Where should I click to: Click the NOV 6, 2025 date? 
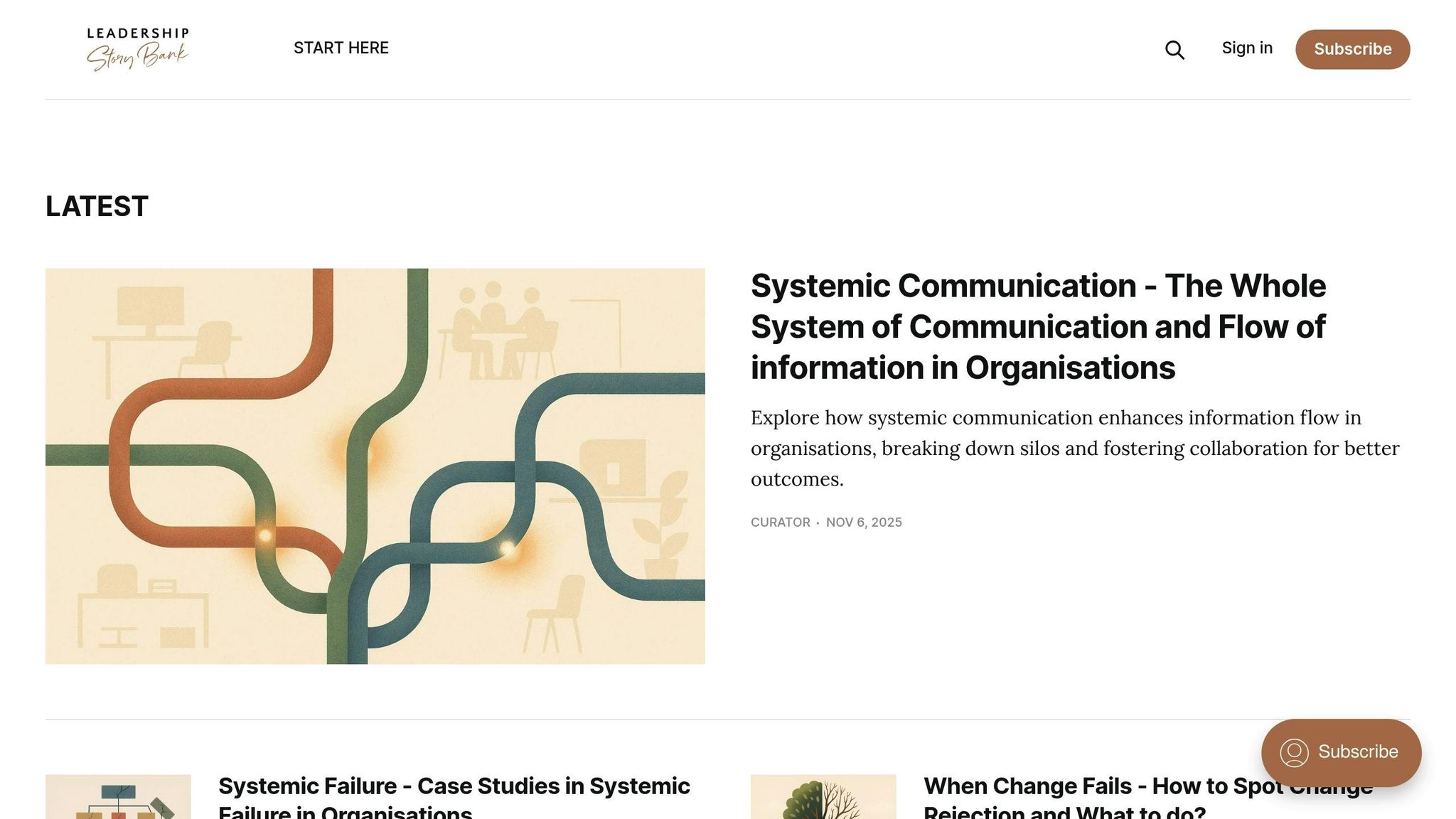(x=863, y=523)
